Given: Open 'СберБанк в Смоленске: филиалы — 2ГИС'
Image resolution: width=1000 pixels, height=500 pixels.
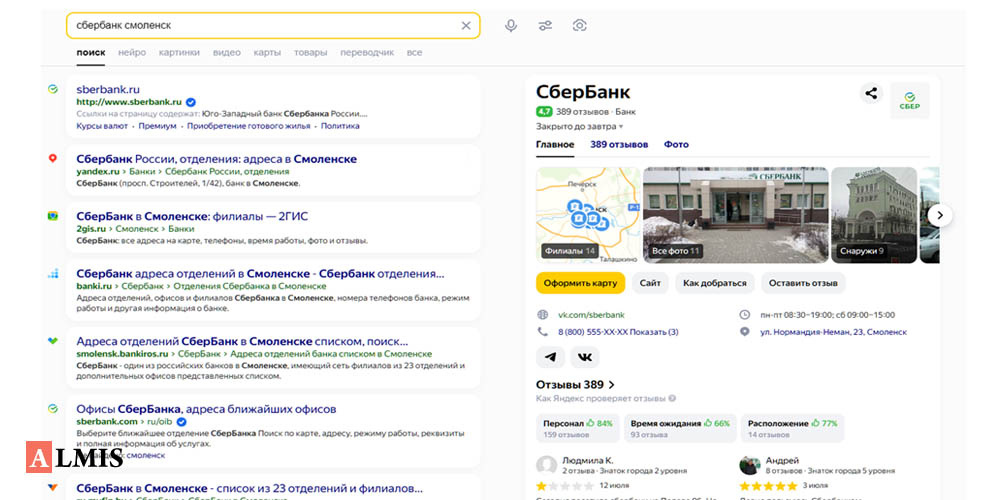Looking at the screenshot, I should [x=192, y=216].
